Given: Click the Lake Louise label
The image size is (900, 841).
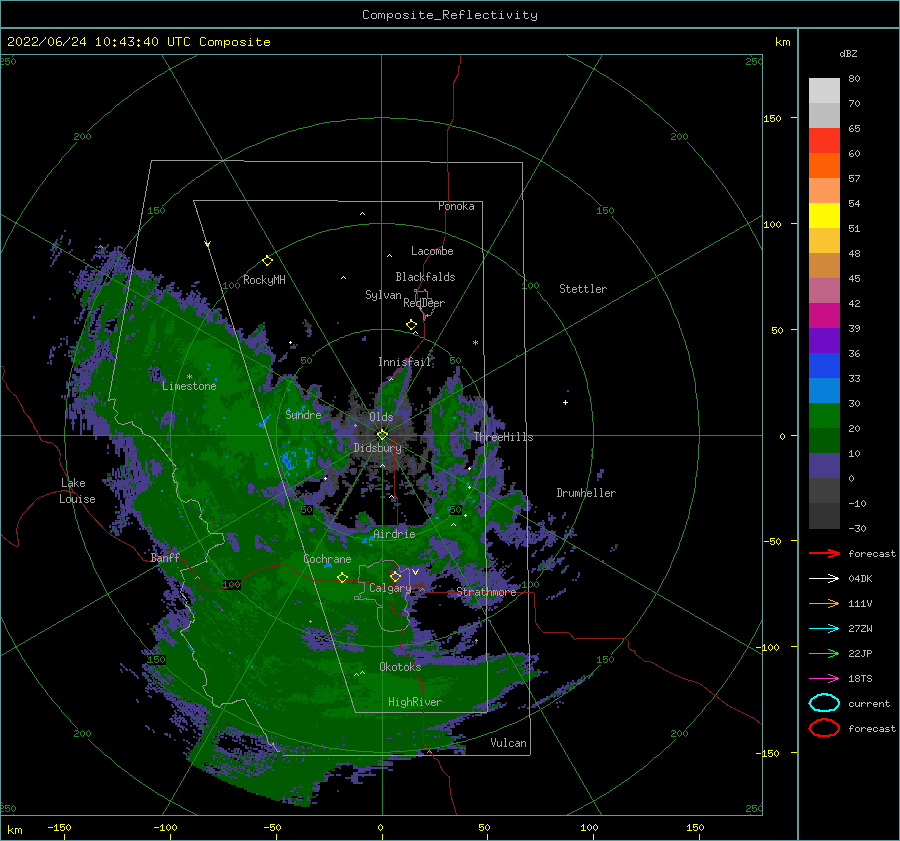Looking at the screenshot, I should [77, 491].
